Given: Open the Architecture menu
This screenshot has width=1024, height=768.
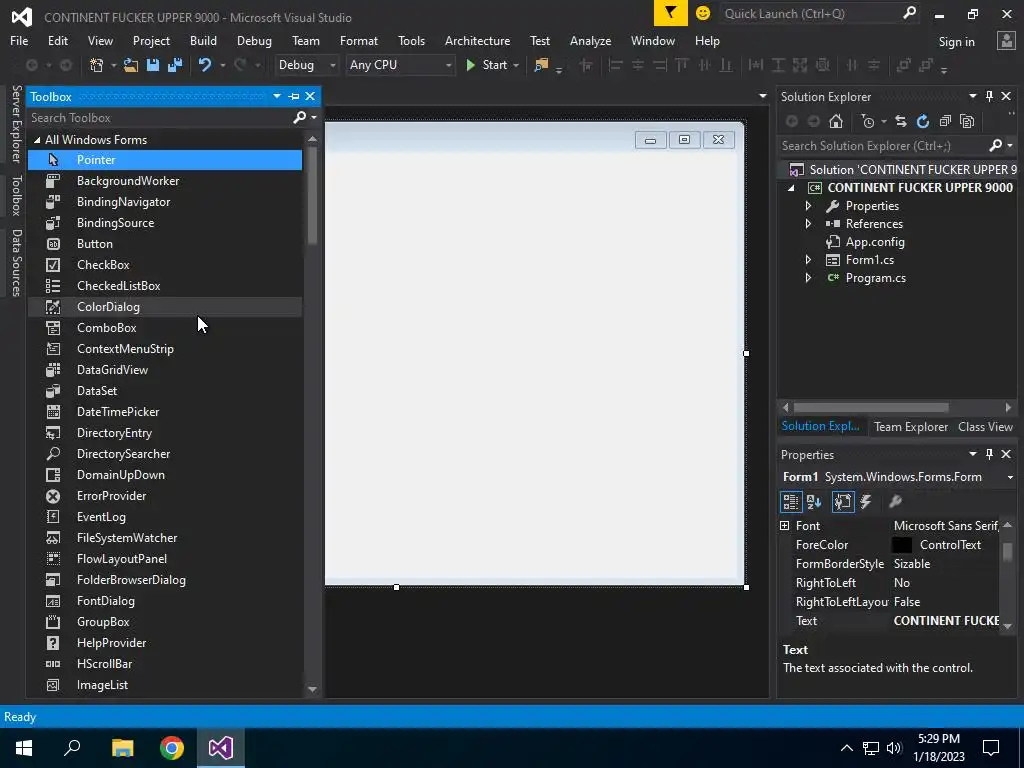Looking at the screenshot, I should coord(477,40).
